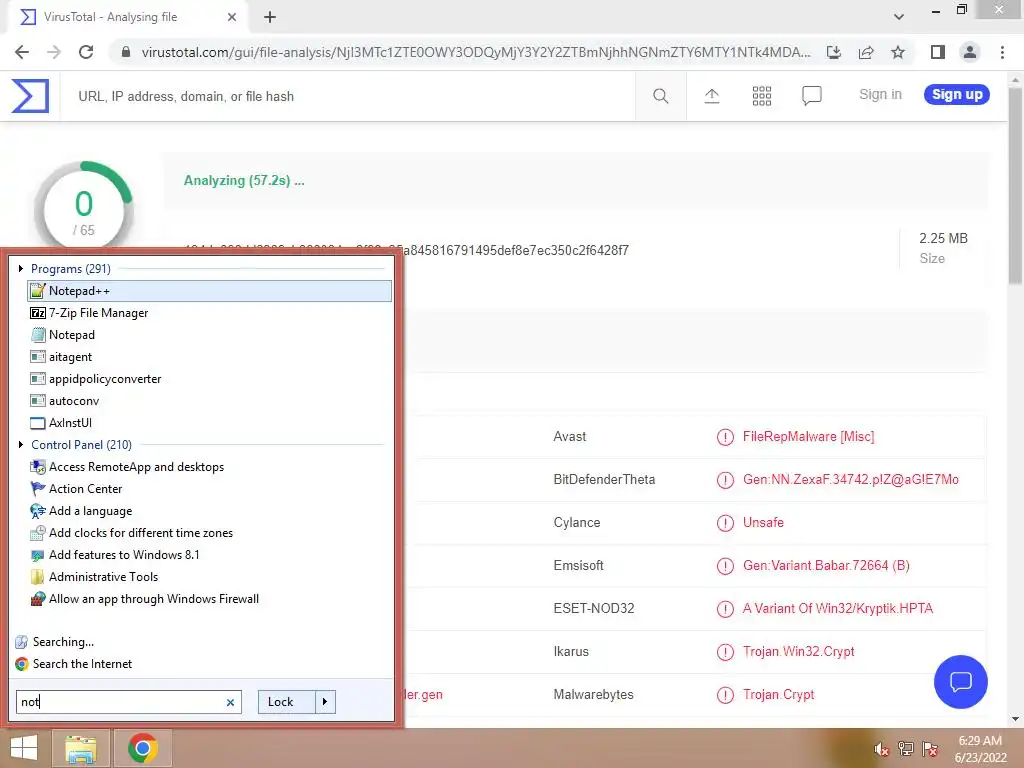The height and width of the screenshot is (768, 1024).
Task: Open Allow an app through Windows Firewall
Action: (x=210, y=599)
